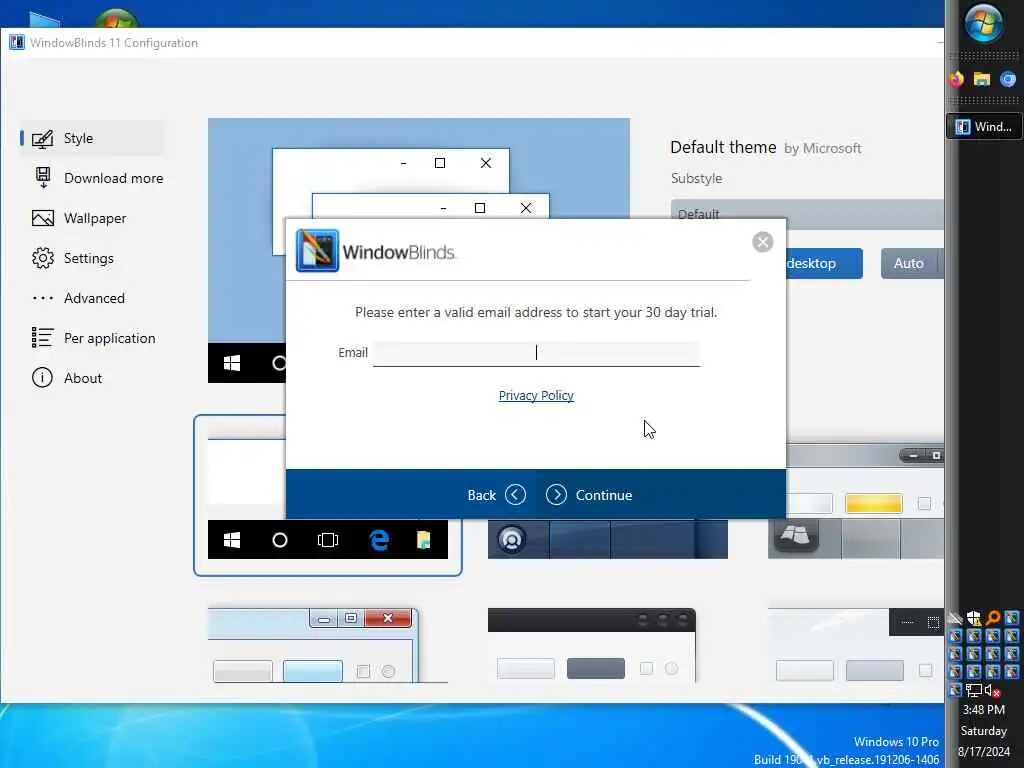The width and height of the screenshot is (1024, 768).
Task: Open the Substyle Default dropdown
Action: (x=807, y=213)
